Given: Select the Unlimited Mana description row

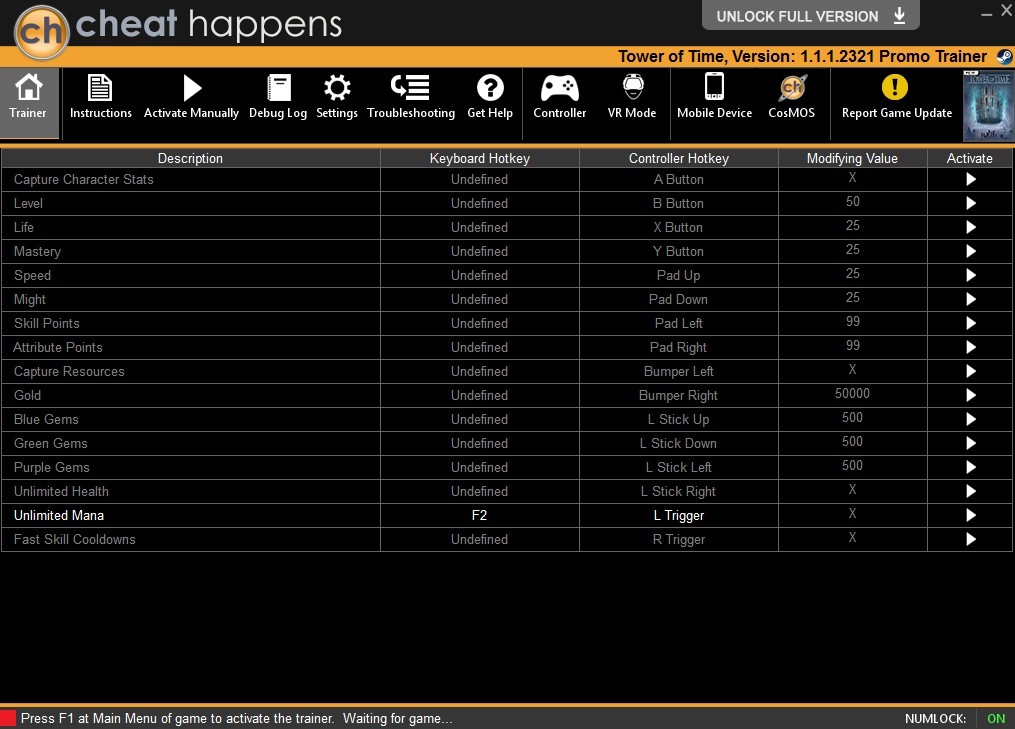Looking at the screenshot, I should (190, 515).
